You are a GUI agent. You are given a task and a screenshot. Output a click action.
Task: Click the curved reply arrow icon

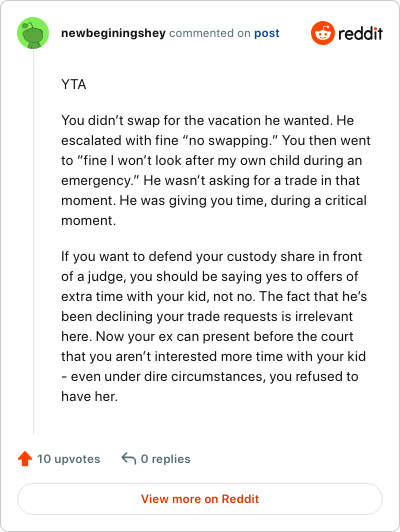coord(129,458)
